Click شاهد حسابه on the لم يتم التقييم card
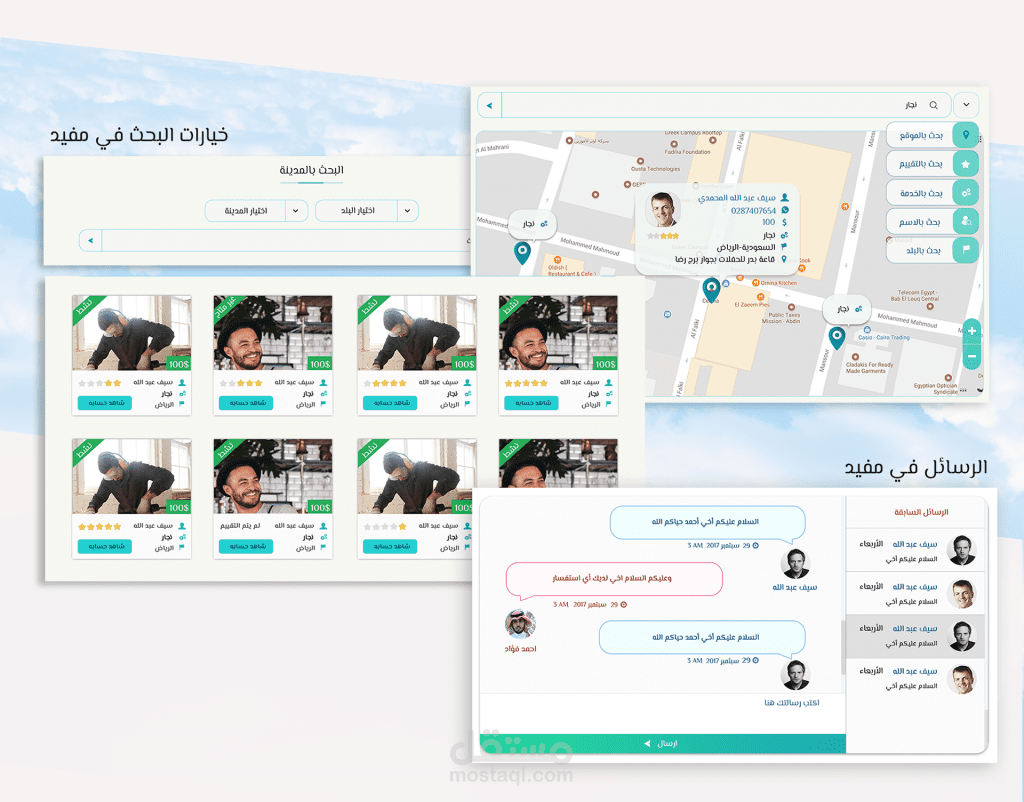1024x802 pixels. [x=246, y=546]
